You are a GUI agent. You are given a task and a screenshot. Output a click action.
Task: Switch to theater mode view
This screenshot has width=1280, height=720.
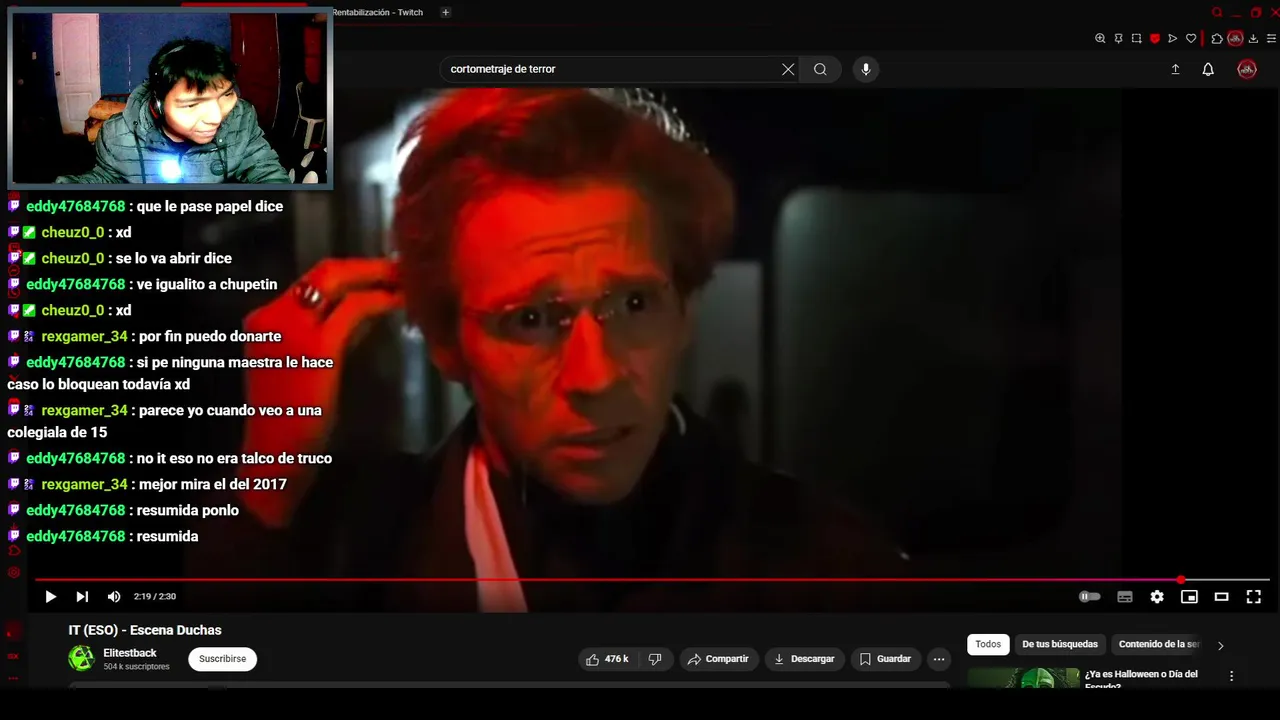click(x=1221, y=597)
